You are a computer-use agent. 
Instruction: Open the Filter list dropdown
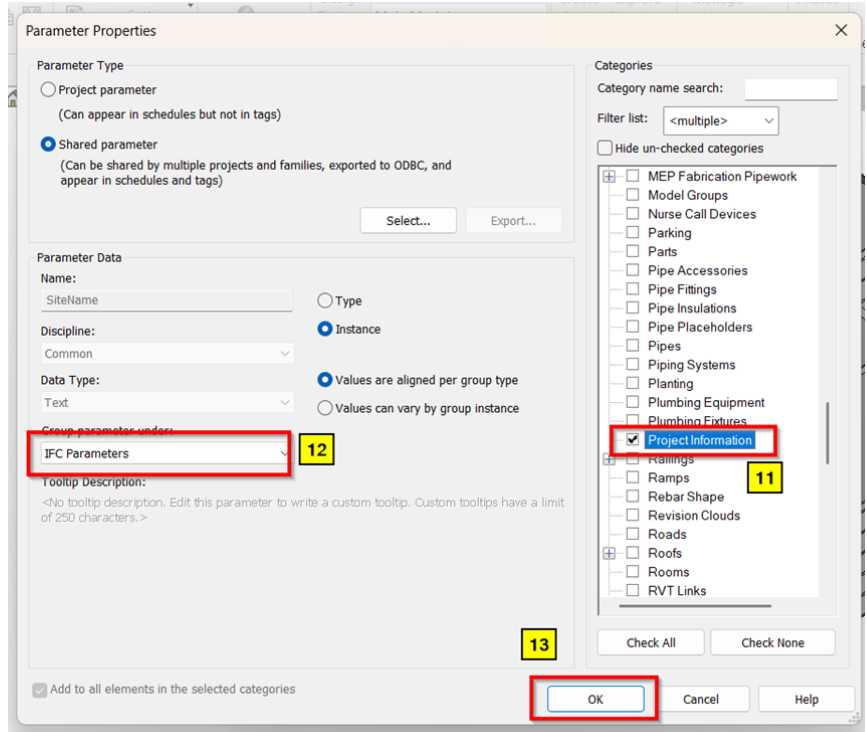pyautogui.click(x=720, y=121)
